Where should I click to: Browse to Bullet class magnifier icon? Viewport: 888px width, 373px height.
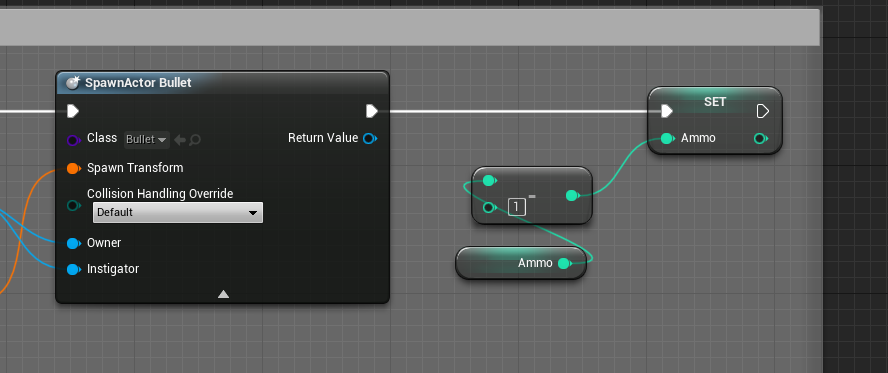coord(194,139)
